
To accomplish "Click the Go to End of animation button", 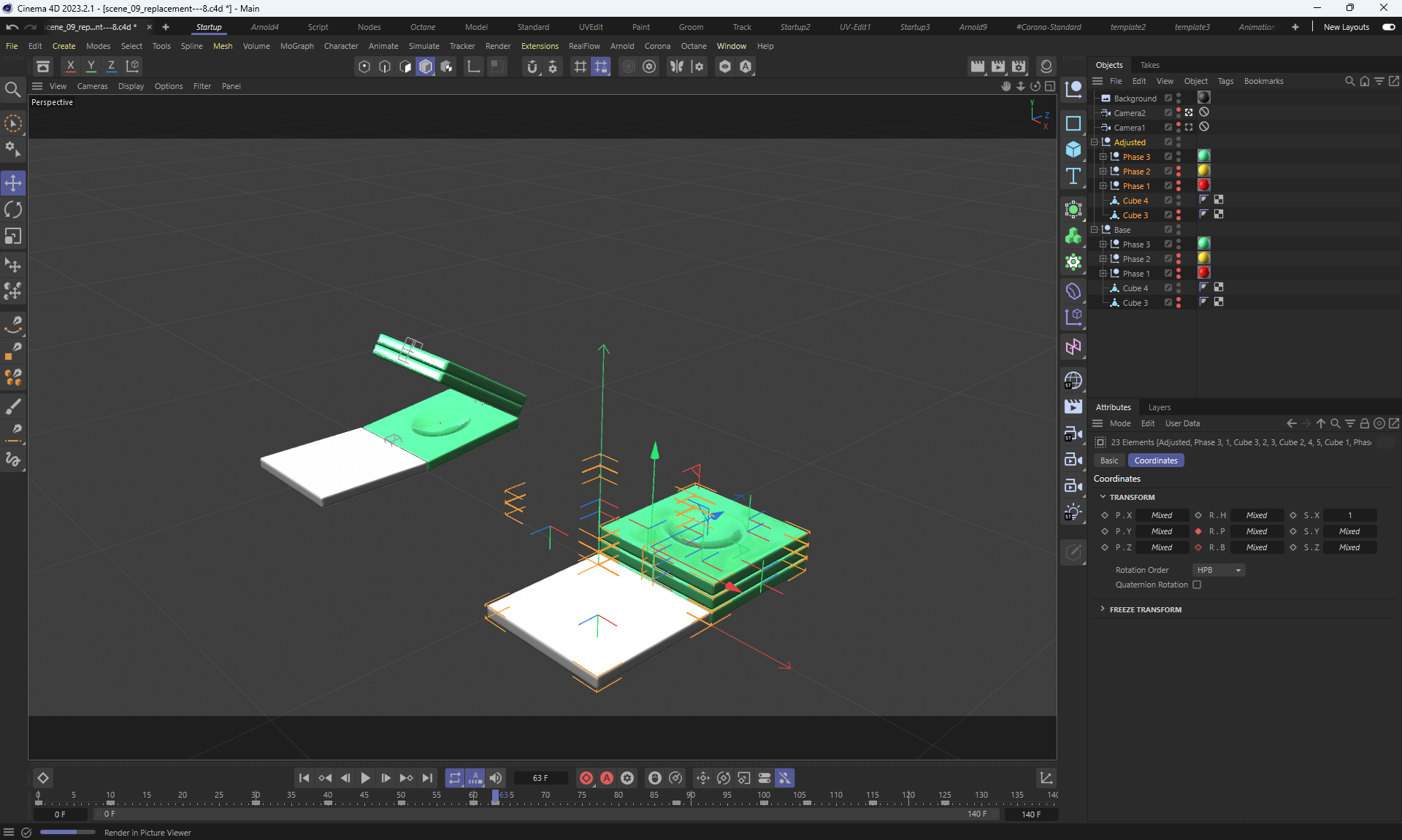I will point(427,778).
